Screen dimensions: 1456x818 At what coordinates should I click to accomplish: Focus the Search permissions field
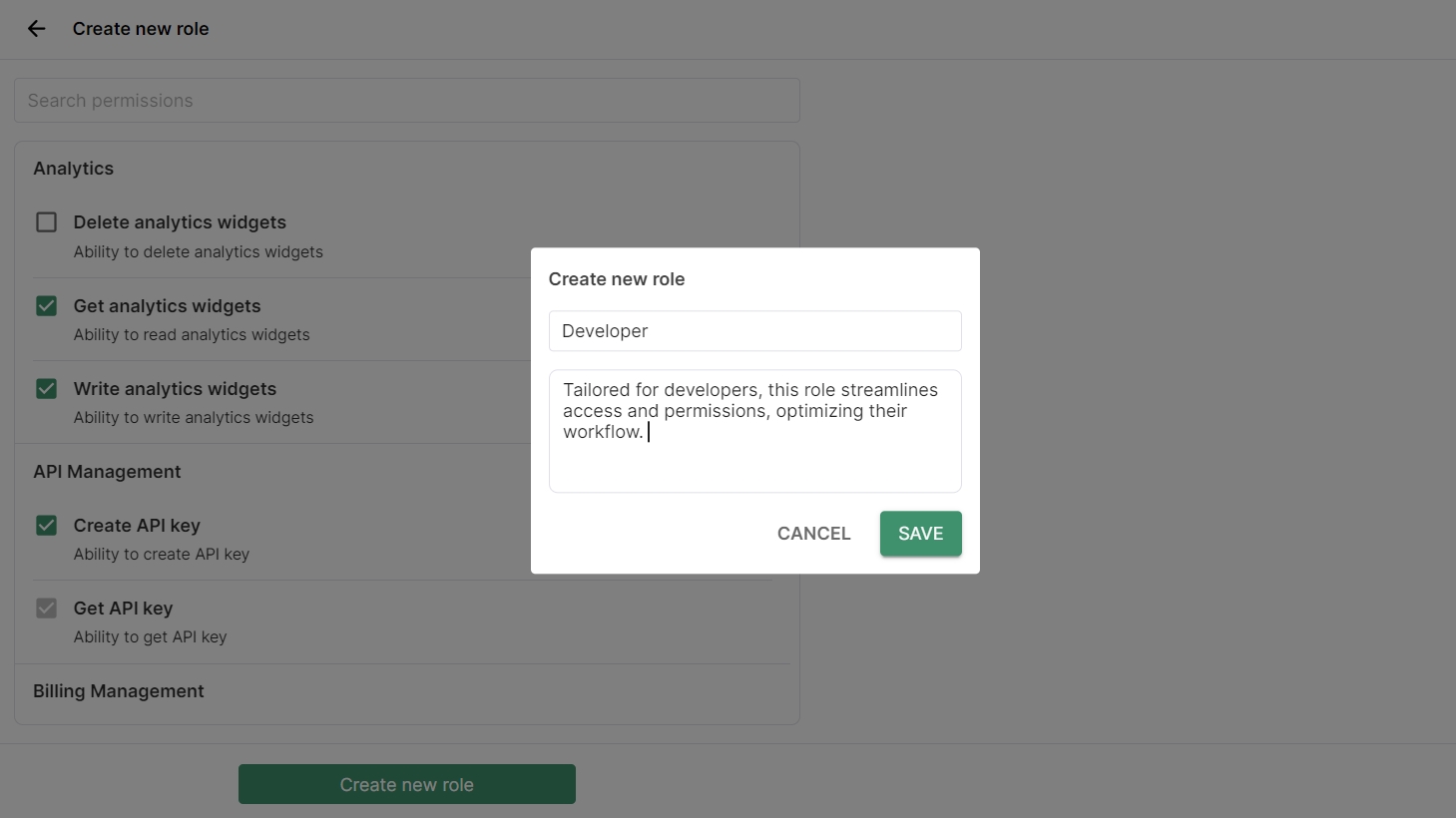(x=406, y=101)
